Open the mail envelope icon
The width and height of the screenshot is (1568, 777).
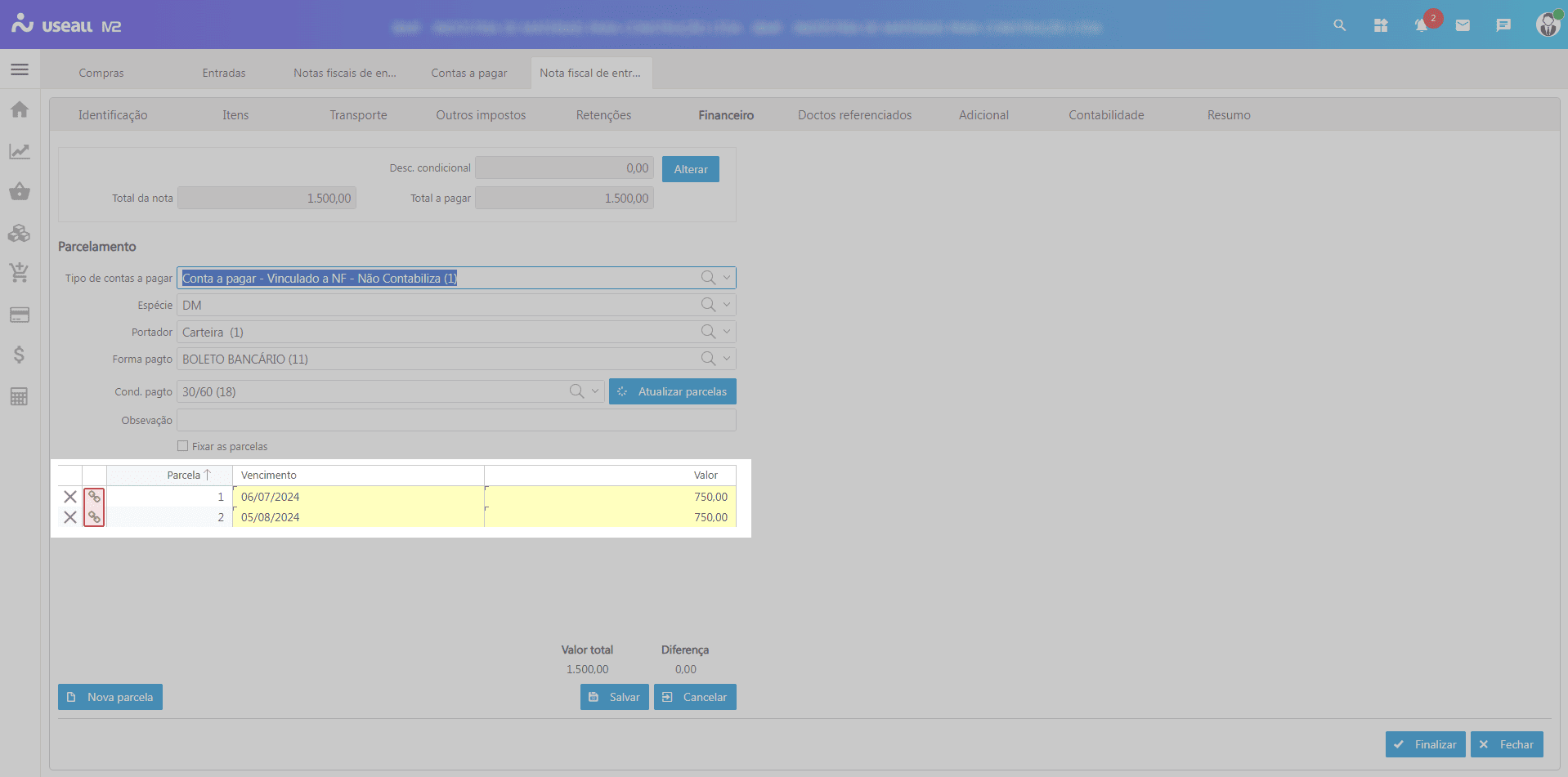[x=1463, y=25]
